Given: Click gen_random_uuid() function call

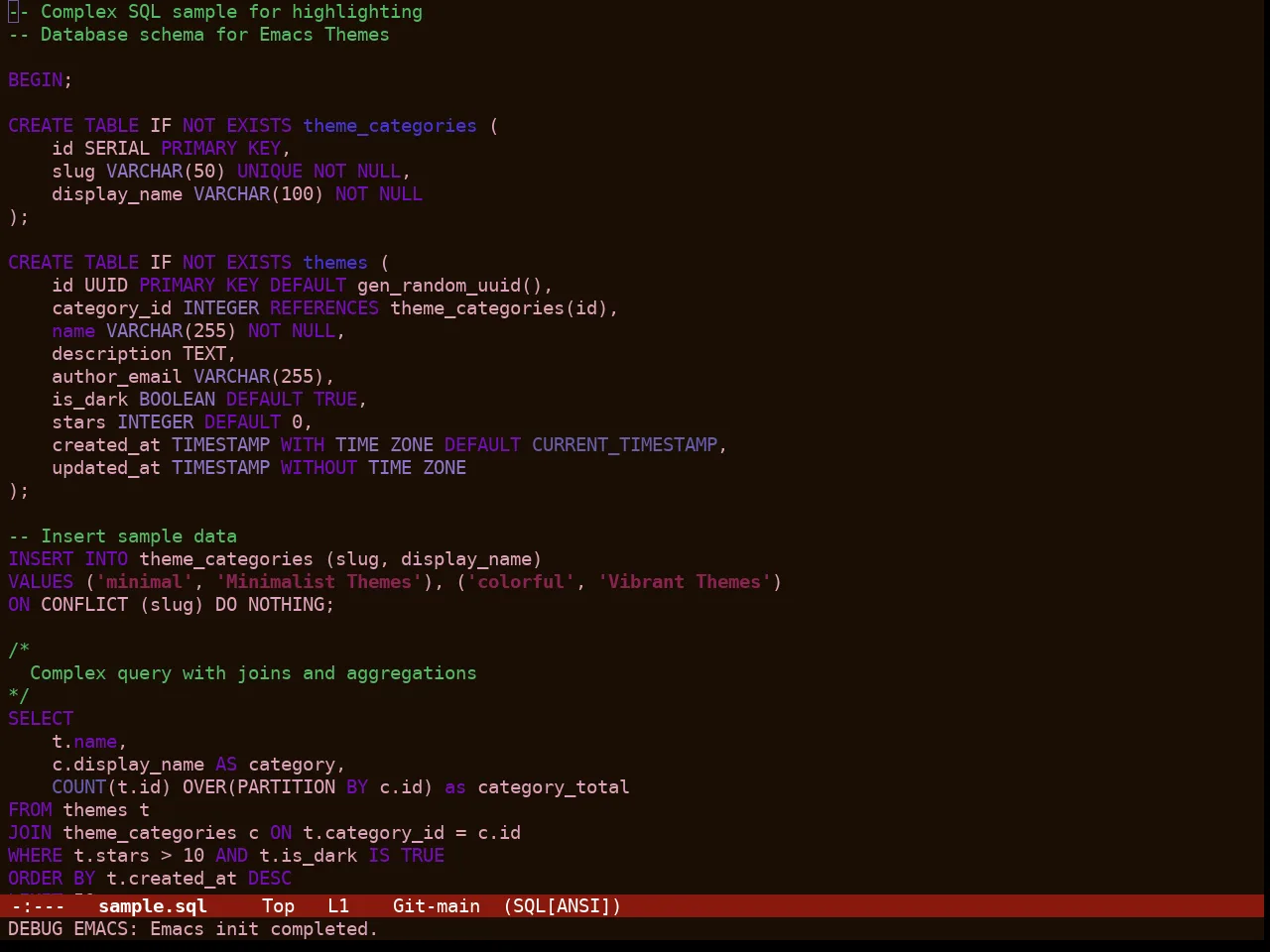Looking at the screenshot, I should point(449,285).
